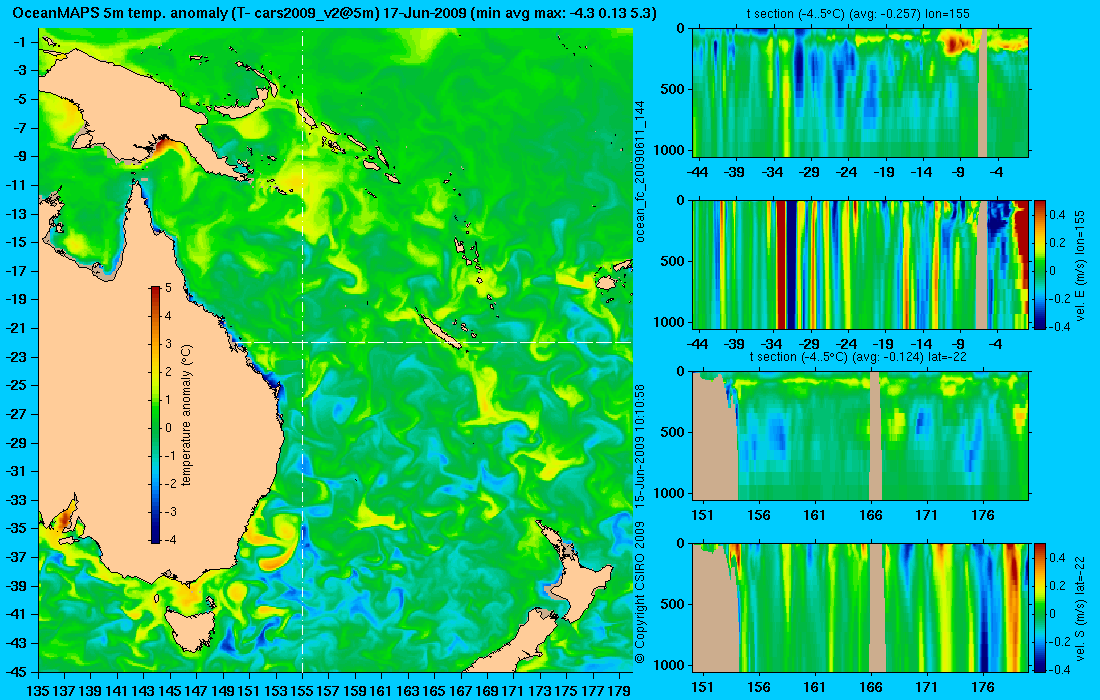Click map longitude tick label 155
The image size is (1100, 700).
[302, 691]
